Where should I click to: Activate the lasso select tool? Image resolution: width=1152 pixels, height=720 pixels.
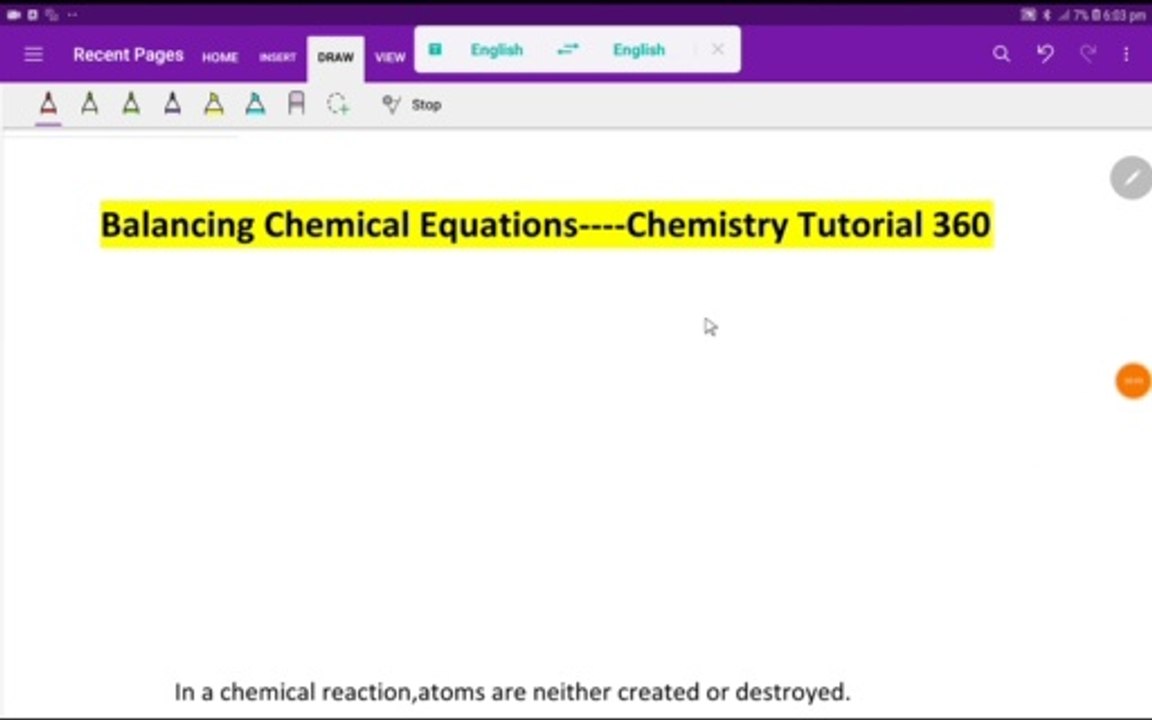(x=338, y=104)
